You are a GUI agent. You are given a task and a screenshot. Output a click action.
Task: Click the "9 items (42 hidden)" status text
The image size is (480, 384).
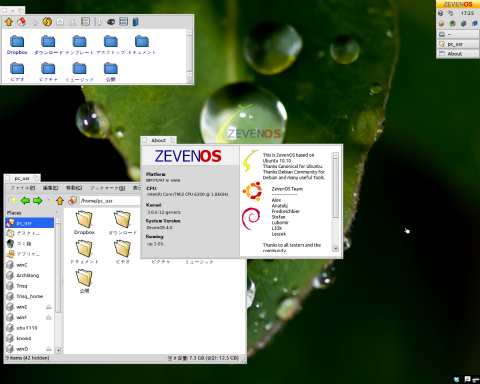point(27,358)
